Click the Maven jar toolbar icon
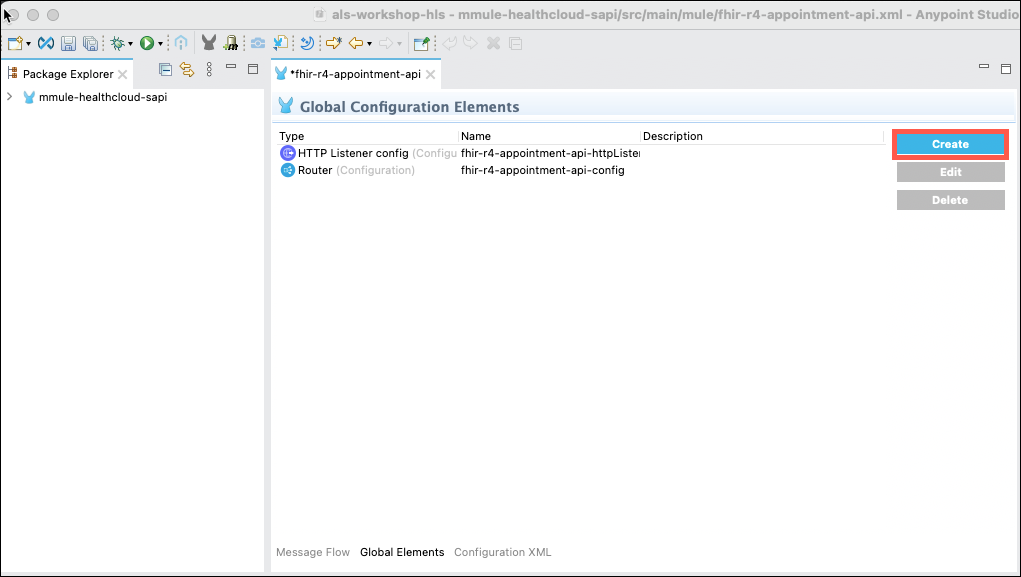The height and width of the screenshot is (577, 1021). pyautogui.click(x=231, y=44)
